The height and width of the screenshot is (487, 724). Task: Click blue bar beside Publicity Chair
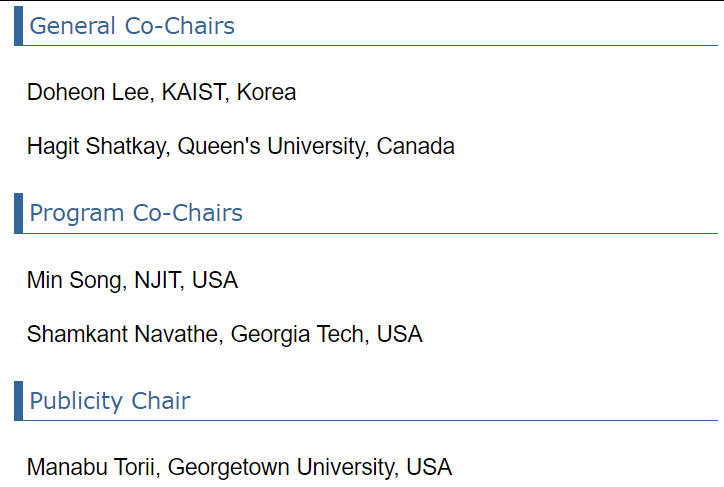tap(18, 401)
